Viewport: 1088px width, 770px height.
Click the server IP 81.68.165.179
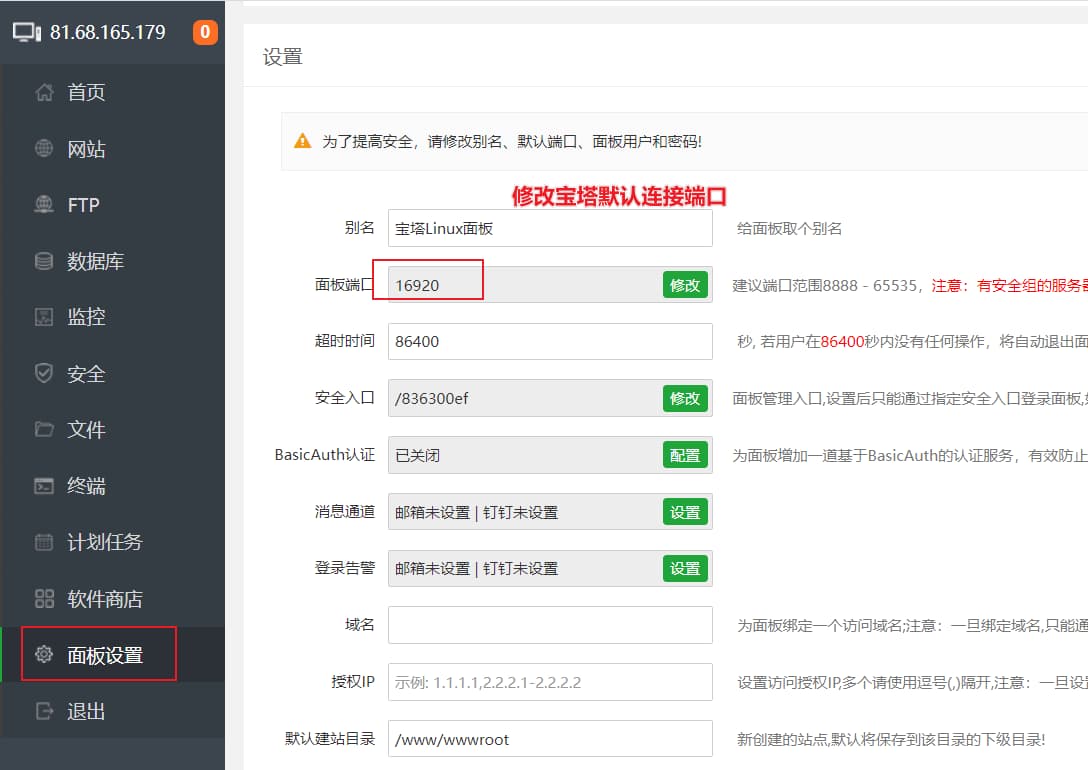point(108,32)
